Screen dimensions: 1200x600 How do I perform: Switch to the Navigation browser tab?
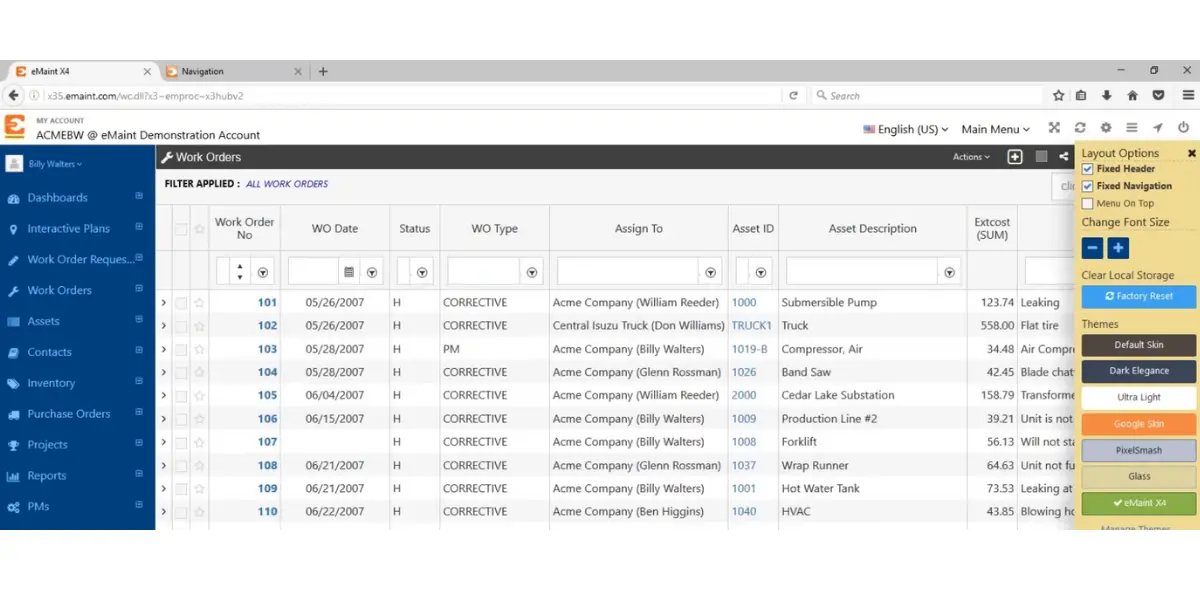point(232,72)
